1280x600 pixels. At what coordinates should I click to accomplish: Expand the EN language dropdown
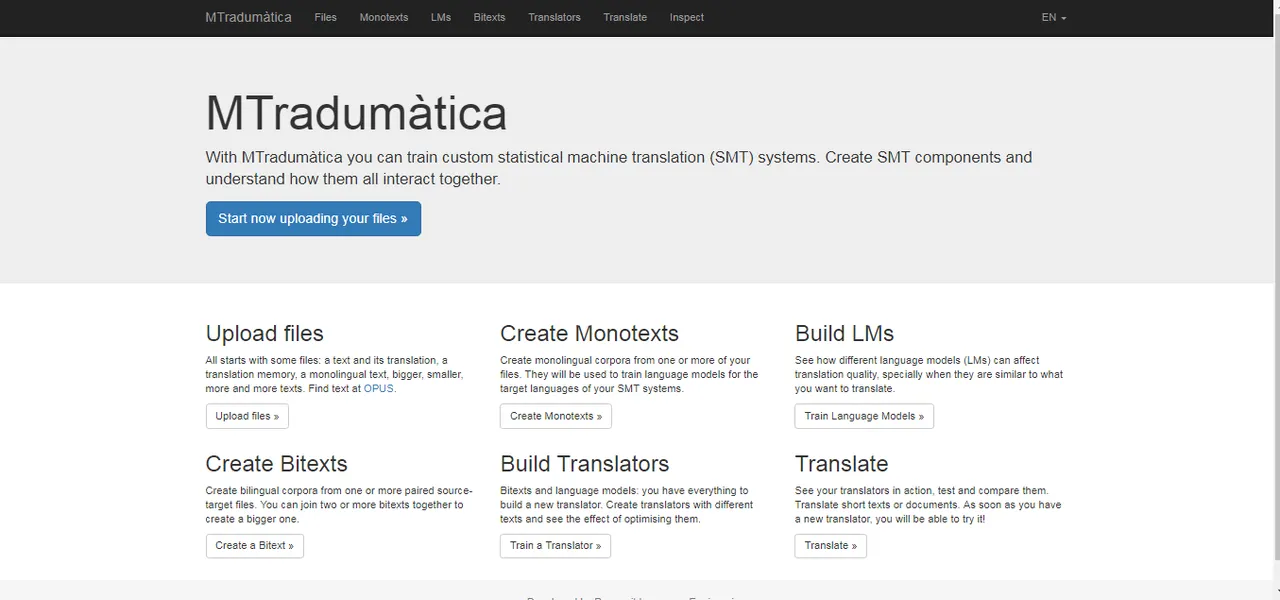(1054, 17)
